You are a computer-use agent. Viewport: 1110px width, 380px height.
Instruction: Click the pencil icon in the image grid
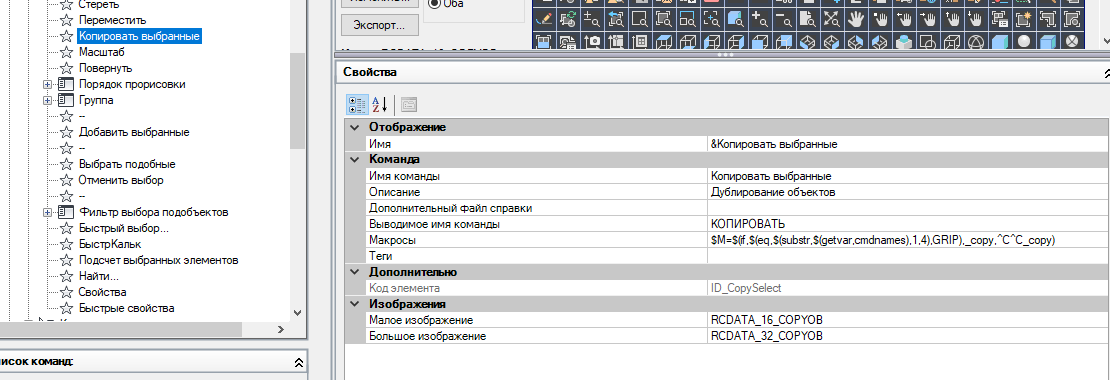pos(544,18)
